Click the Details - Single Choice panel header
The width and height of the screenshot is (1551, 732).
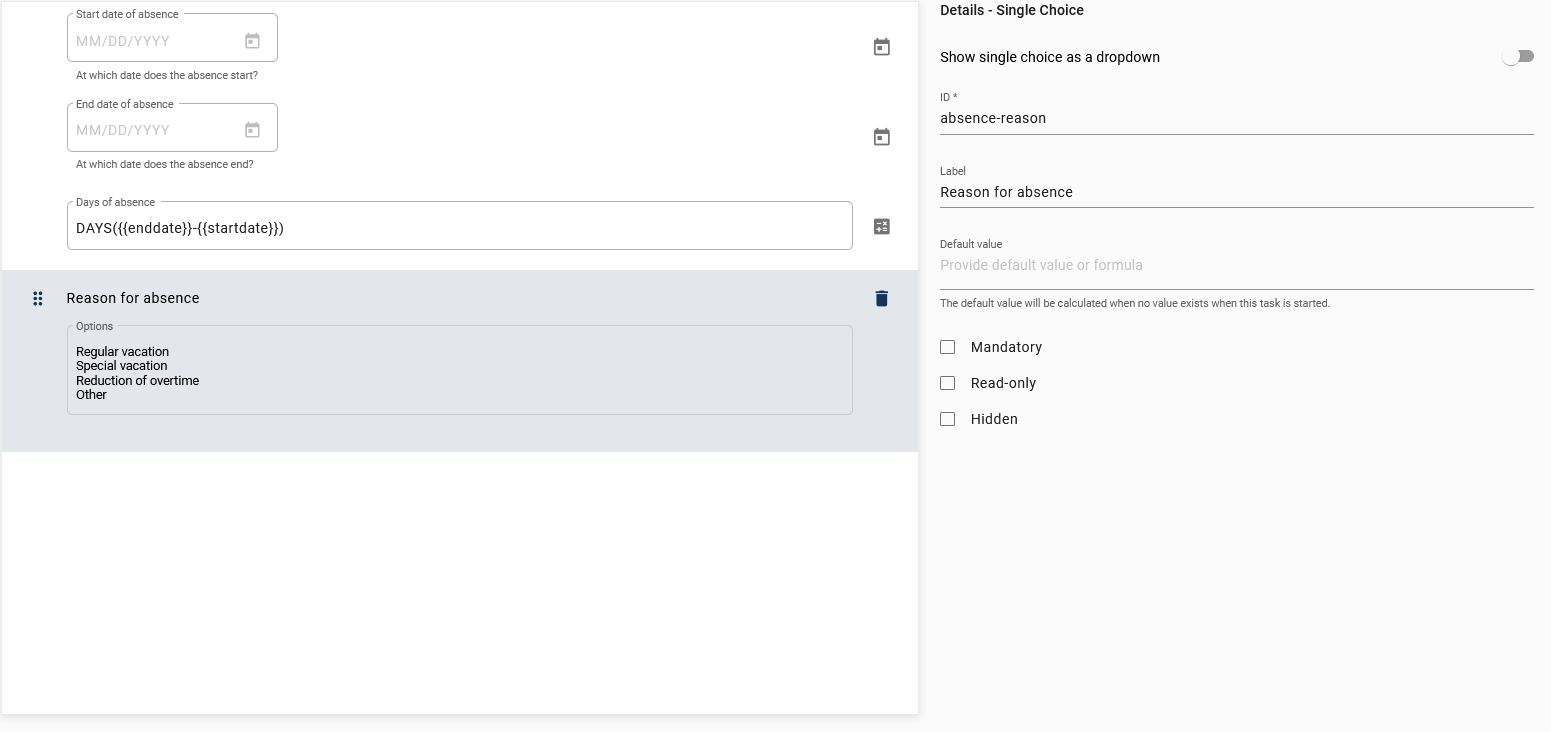(1010, 10)
